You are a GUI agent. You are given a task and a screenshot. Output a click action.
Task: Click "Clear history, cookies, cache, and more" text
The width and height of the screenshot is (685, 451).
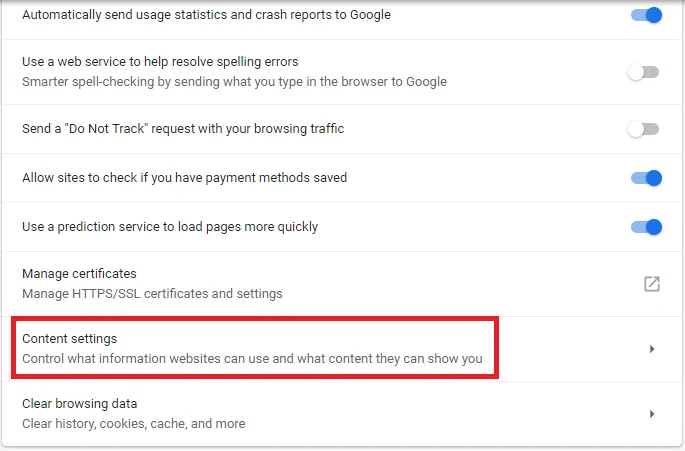(133, 423)
